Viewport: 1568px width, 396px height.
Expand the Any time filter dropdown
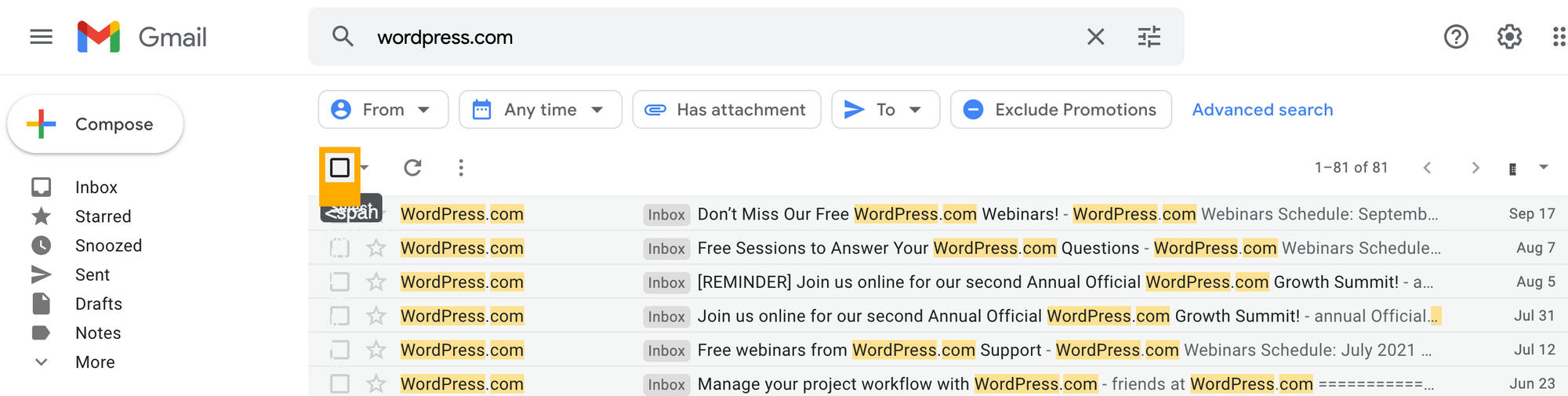540,110
